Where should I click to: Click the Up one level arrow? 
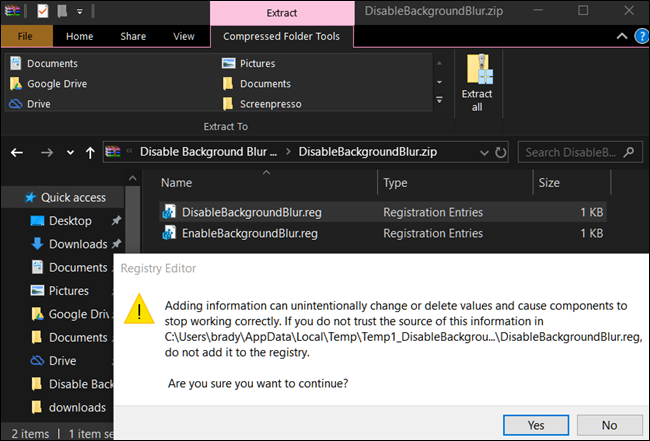pyautogui.click(x=91, y=153)
